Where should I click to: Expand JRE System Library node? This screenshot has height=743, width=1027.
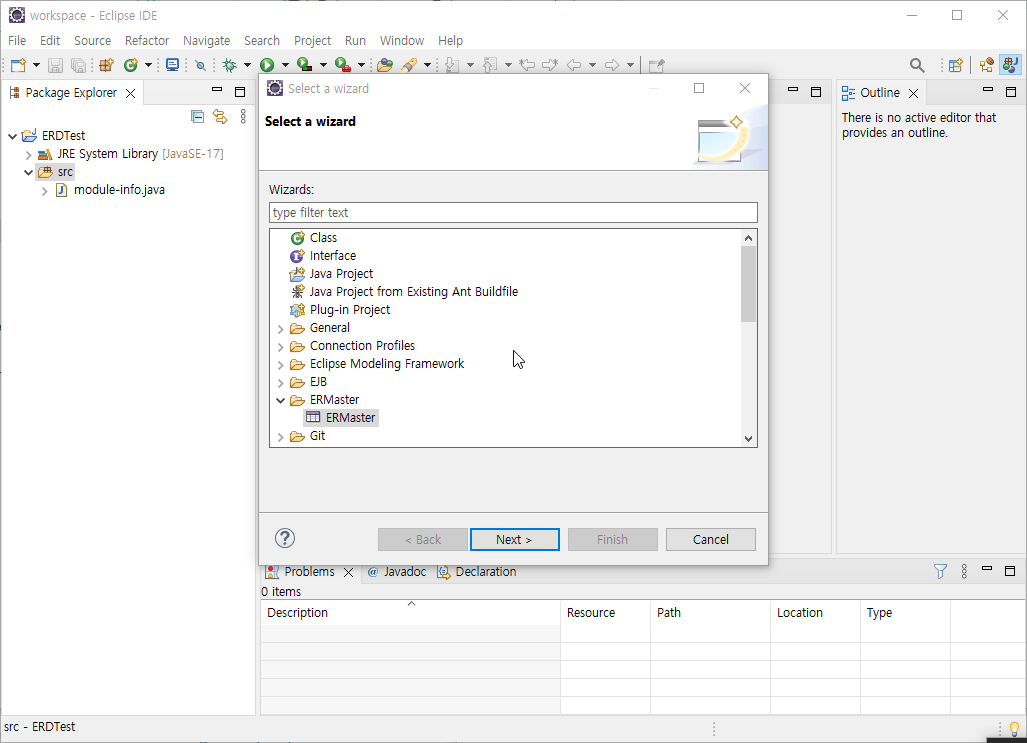(x=28, y=155)
